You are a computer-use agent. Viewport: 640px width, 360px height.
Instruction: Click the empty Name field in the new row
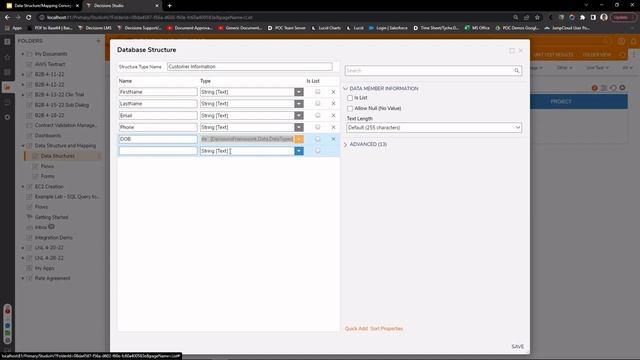pyautogui.click(x=158, y=151)
